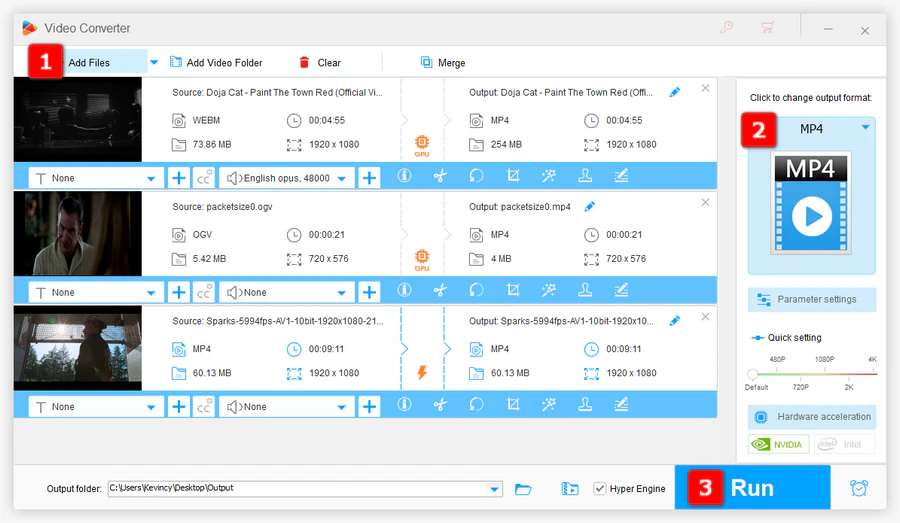
Task: Clear the file list
Action: pyautogui.click(x=320, y=63)
